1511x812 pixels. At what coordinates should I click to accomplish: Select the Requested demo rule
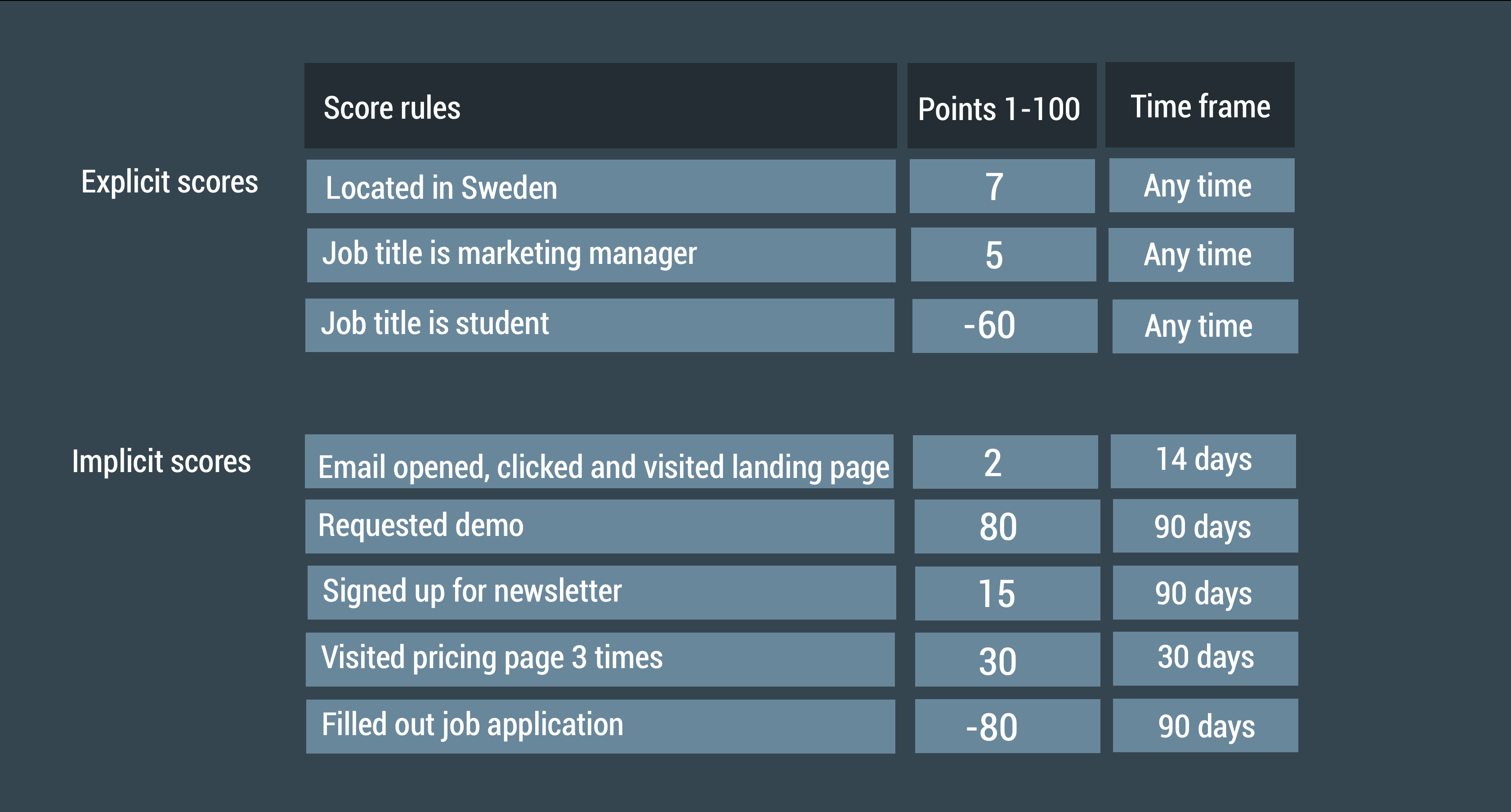click(x=599, y=526)
